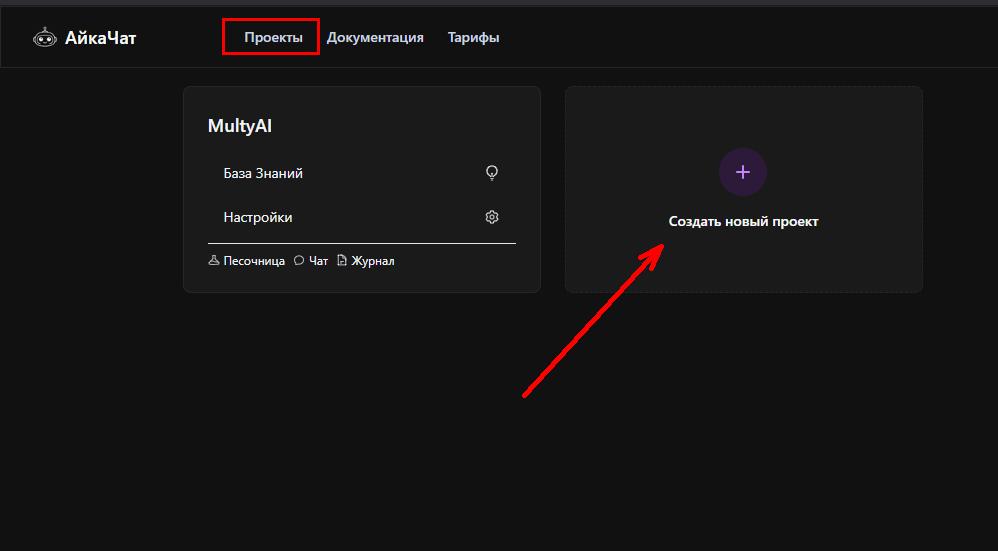Screen dimensions: 998x551
Task: Click the АйкаЧат robot logo icon
Action: (44, 38)
